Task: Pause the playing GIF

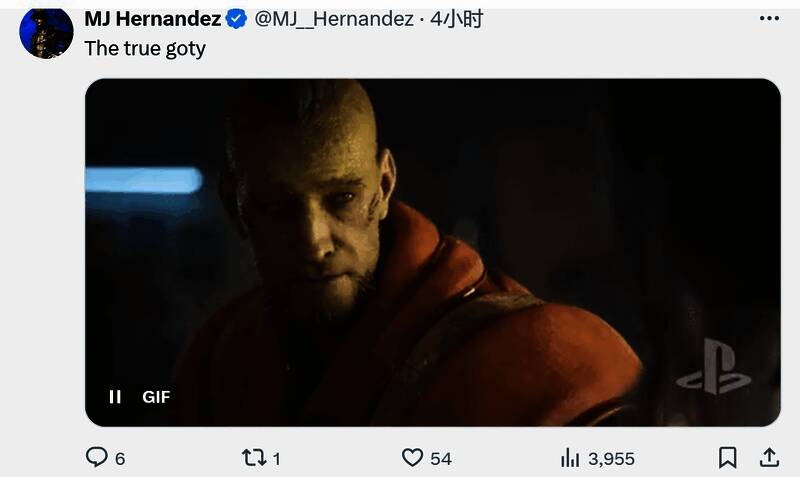Action: tap(115, 396)
